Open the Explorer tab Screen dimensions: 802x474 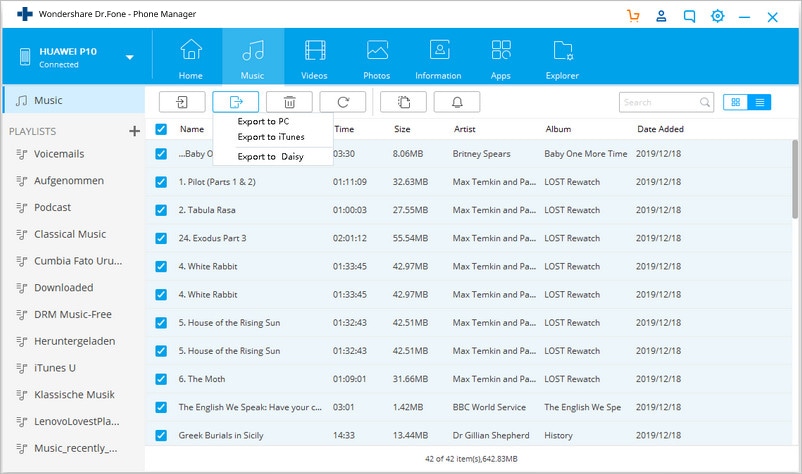[562, 58]
